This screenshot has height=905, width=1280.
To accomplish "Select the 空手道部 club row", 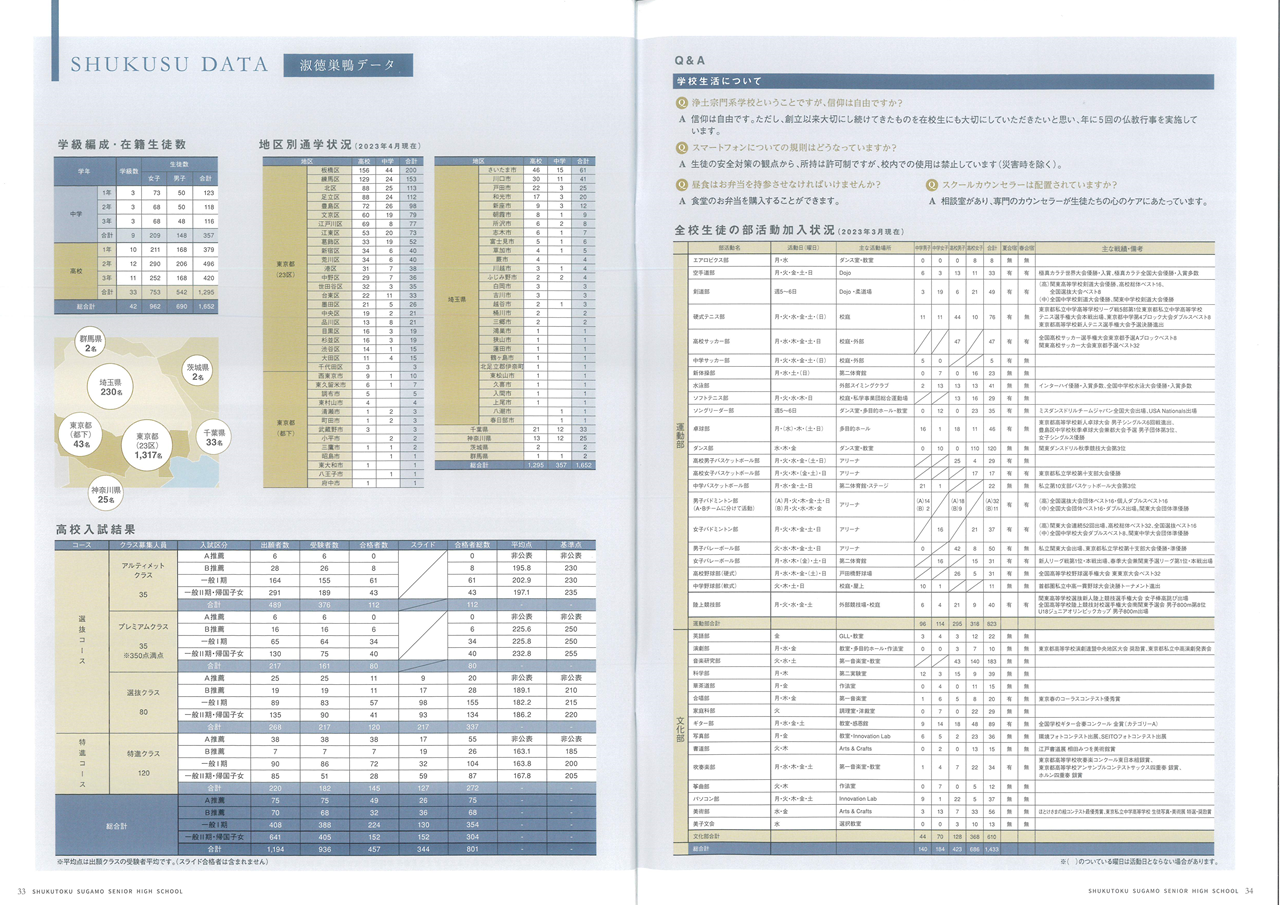I will [953, 272].
